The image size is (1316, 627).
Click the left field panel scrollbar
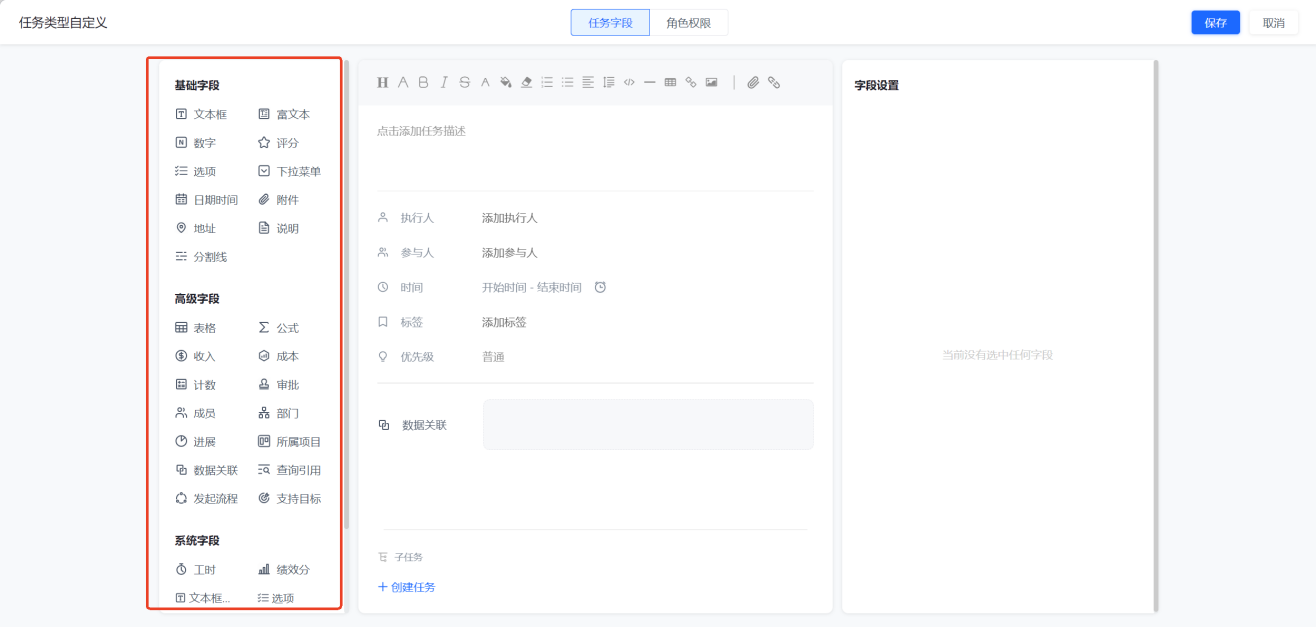pyautogui.click(x=347, y=295)
